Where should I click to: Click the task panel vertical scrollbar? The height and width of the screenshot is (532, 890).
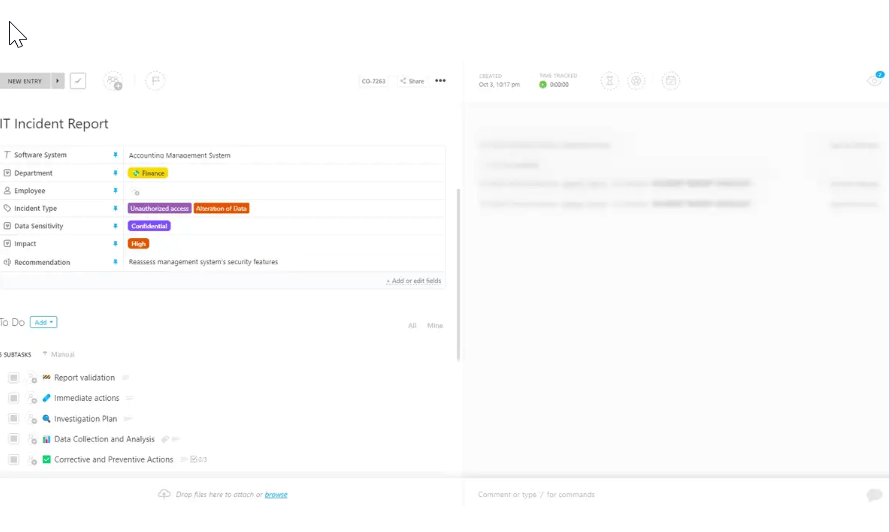458,275
